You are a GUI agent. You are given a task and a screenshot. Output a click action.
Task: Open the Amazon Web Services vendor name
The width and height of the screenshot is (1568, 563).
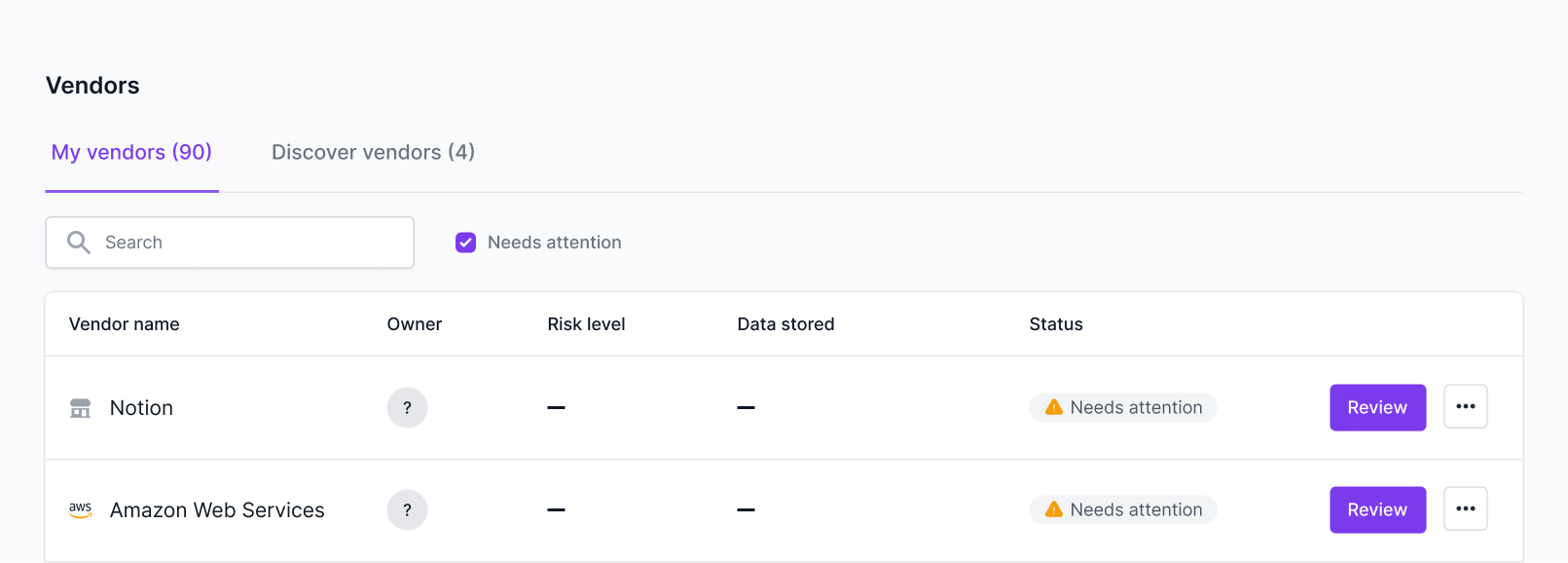(x=217, y=510)
